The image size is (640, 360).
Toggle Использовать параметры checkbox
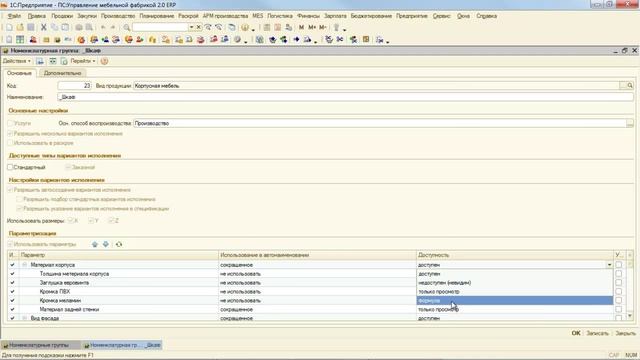(10, 244)
